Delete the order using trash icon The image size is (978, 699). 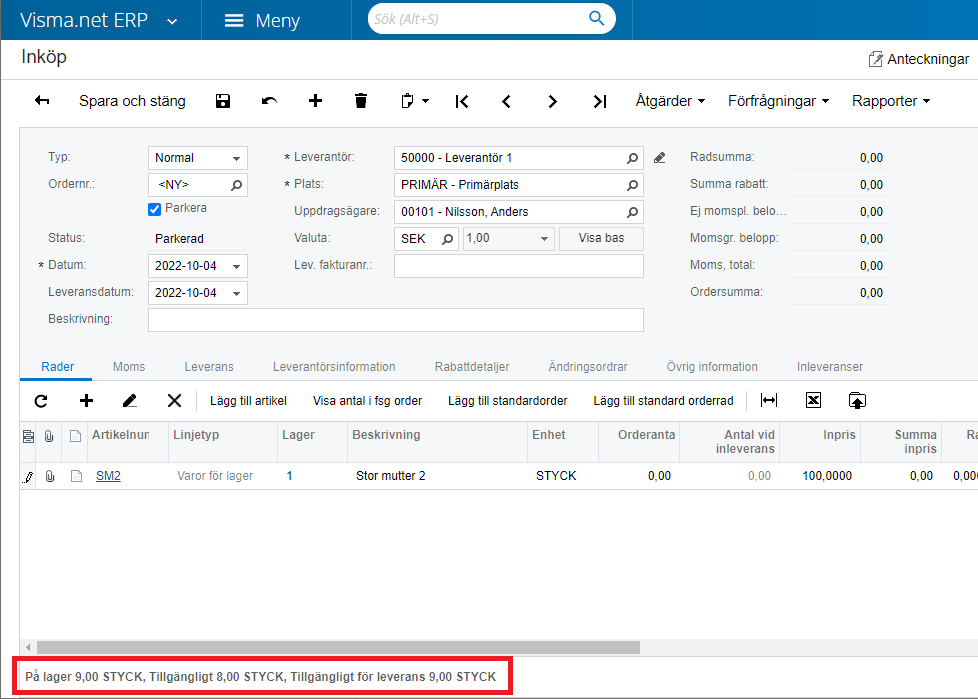tap(361, 101)
